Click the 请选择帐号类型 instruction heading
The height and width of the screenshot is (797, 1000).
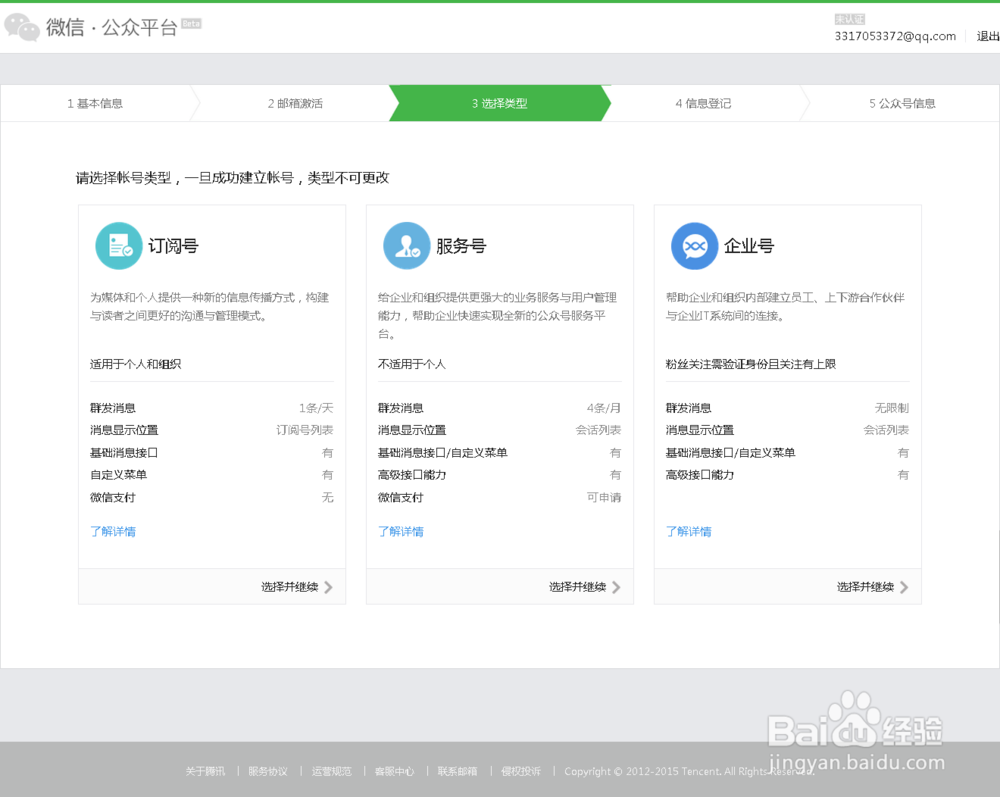233,178
